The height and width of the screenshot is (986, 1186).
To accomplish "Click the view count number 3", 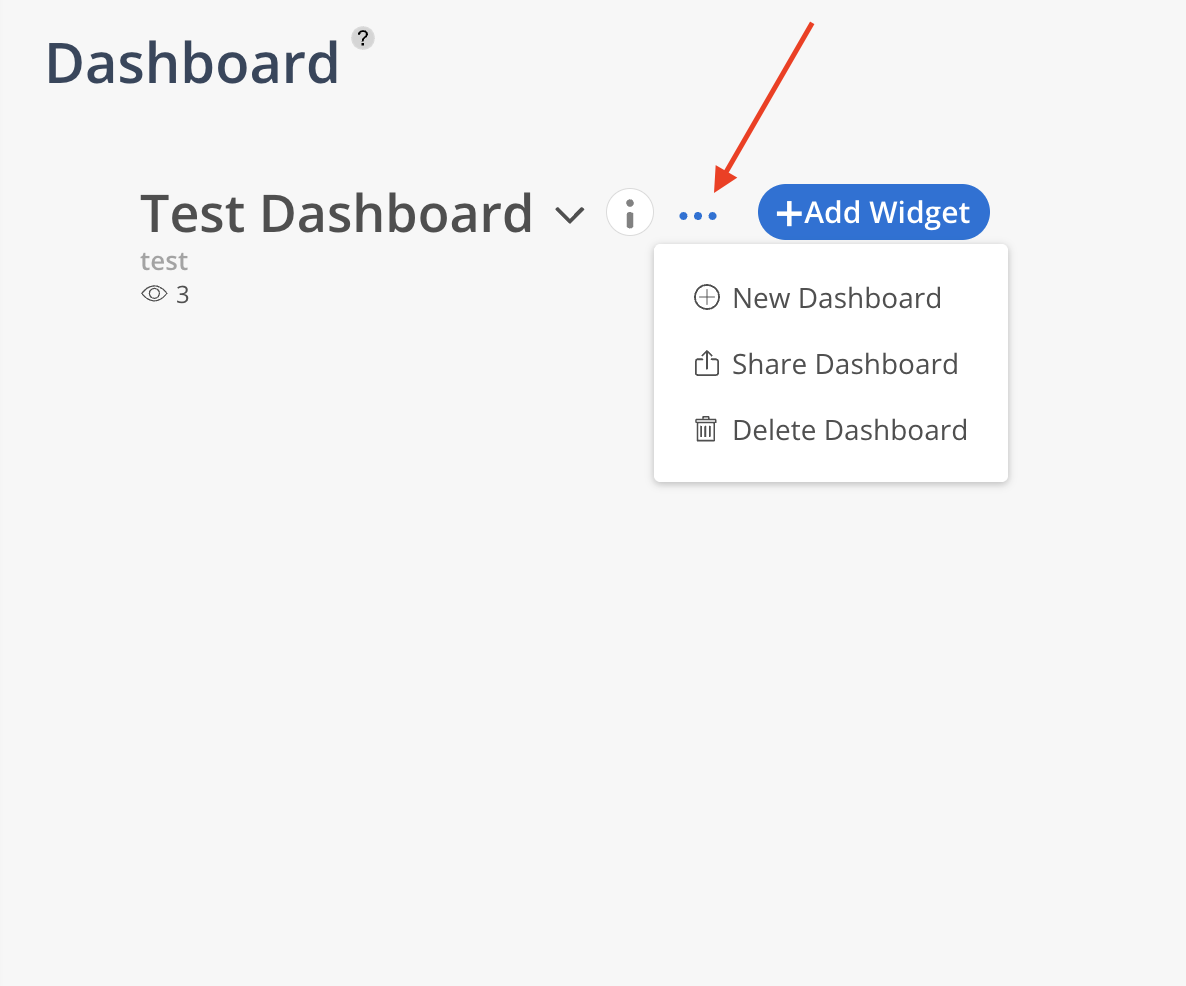I will pos(182,295).
